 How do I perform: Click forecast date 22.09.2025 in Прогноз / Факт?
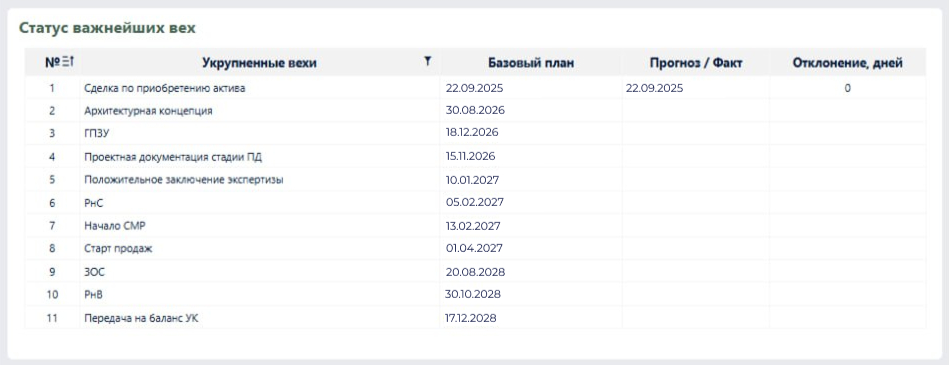654,88
